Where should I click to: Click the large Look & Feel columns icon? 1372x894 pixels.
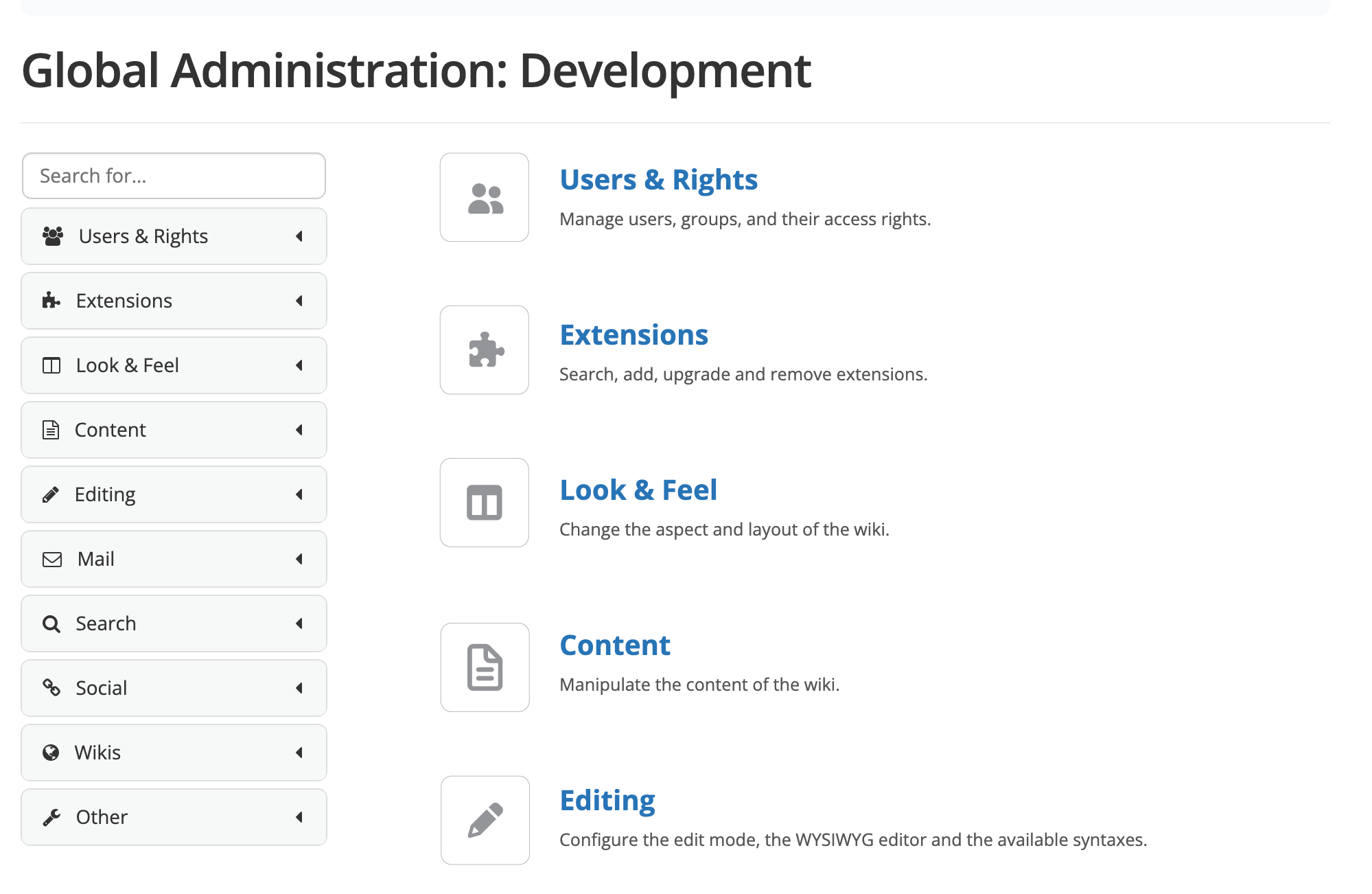[x=485, y=503]
